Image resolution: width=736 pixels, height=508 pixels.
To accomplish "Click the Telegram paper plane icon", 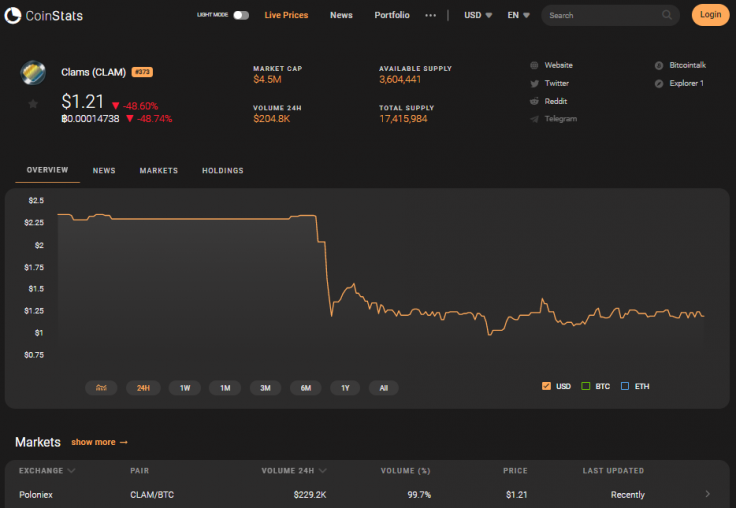I will [534, 119].
